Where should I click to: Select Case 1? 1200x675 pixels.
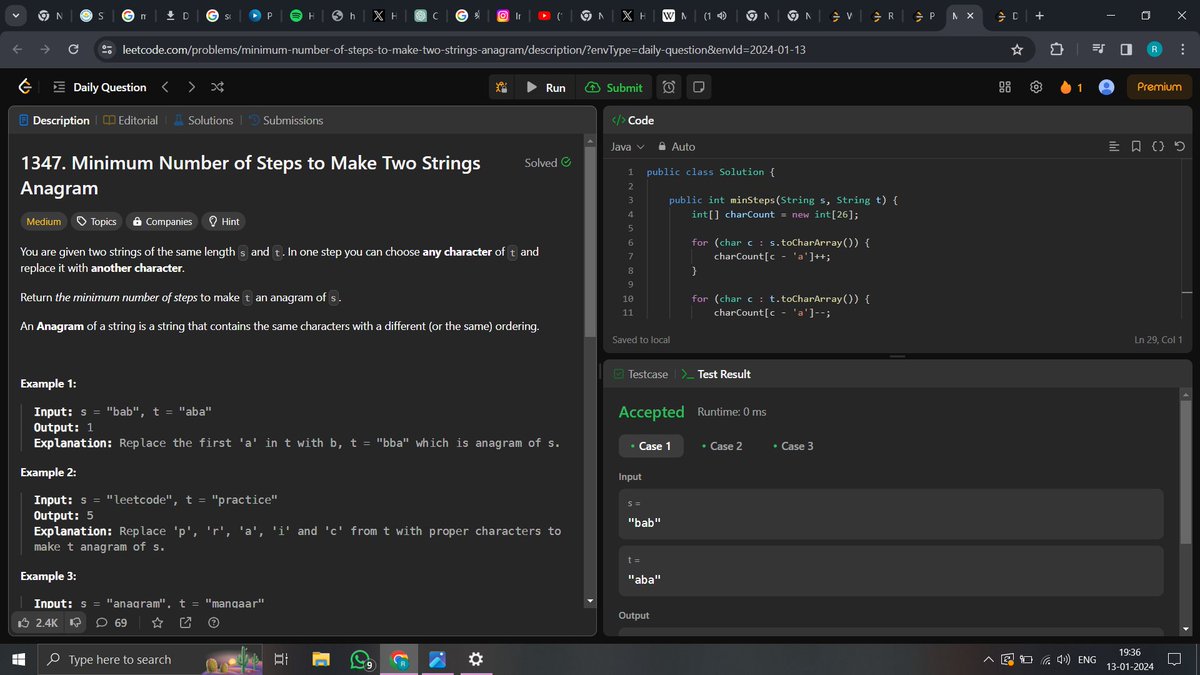(650, 446)
